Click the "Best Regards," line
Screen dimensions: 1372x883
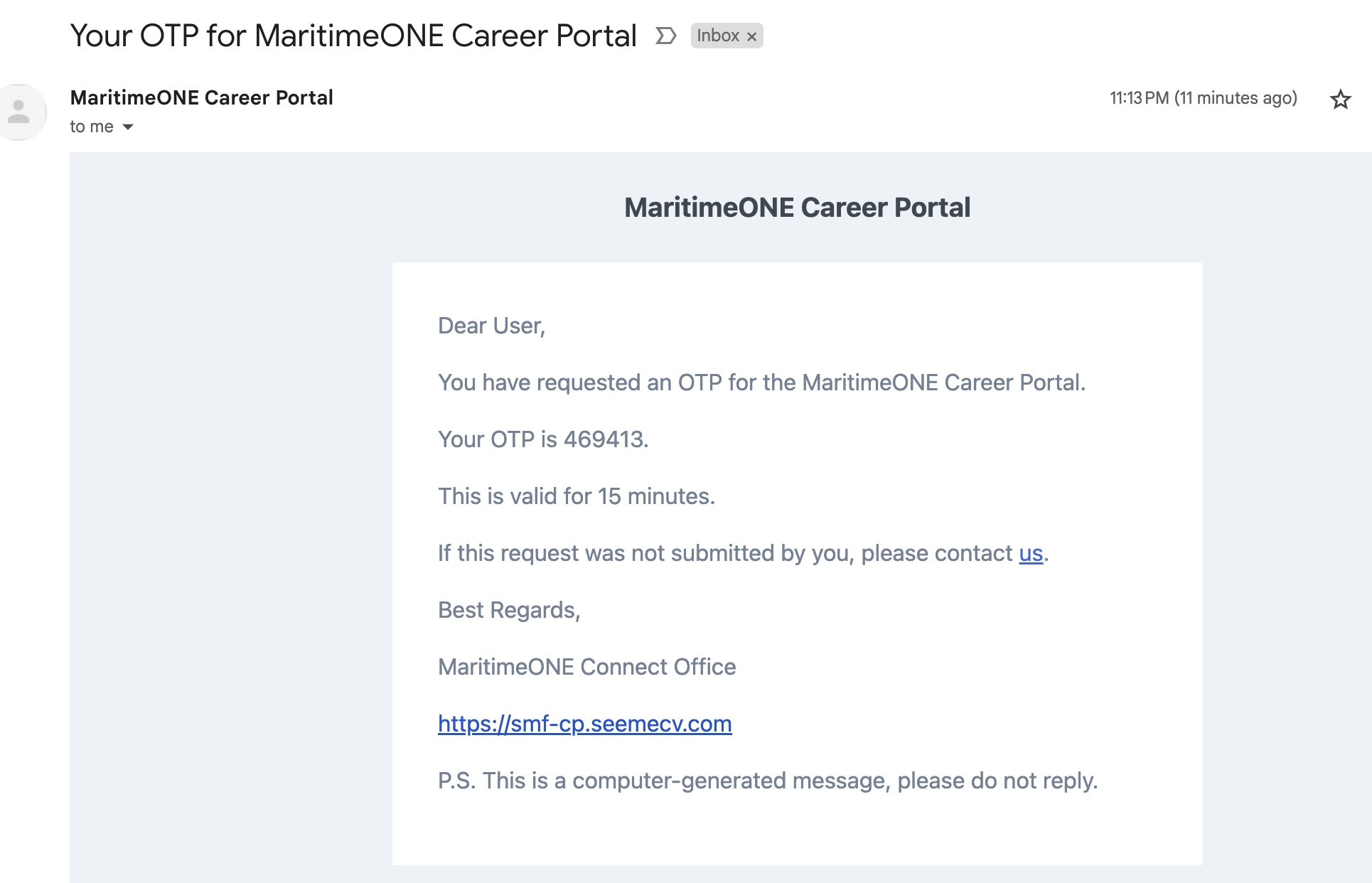point(509,610)
